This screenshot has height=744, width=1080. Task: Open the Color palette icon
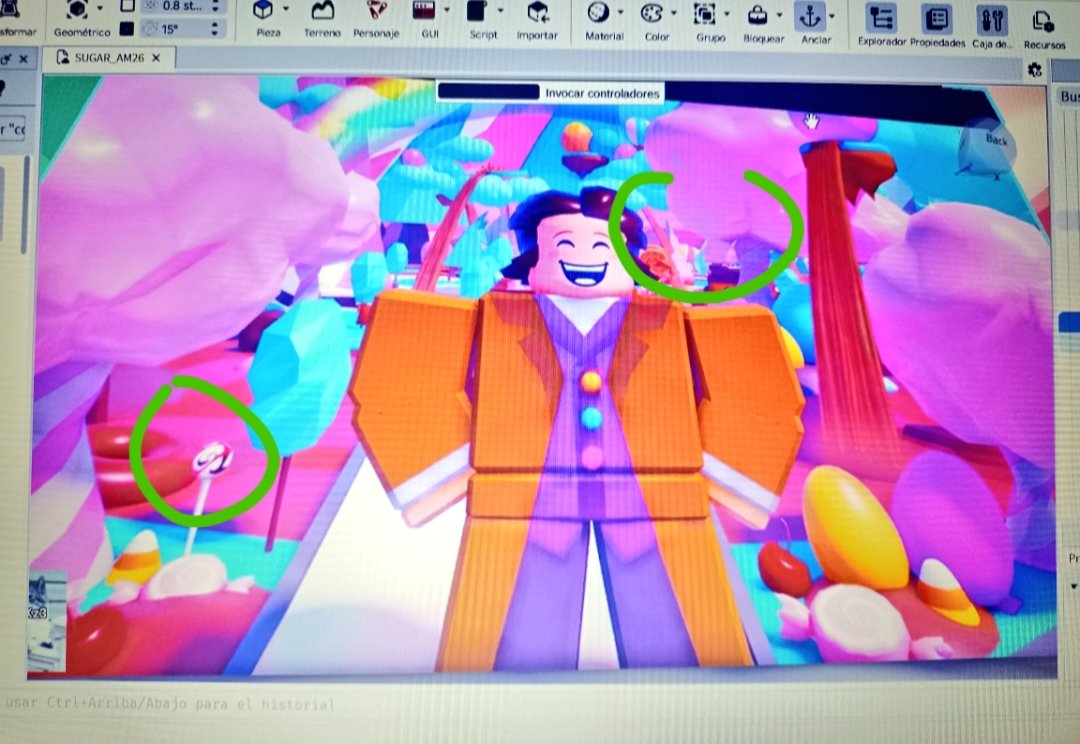pos(651,13)
